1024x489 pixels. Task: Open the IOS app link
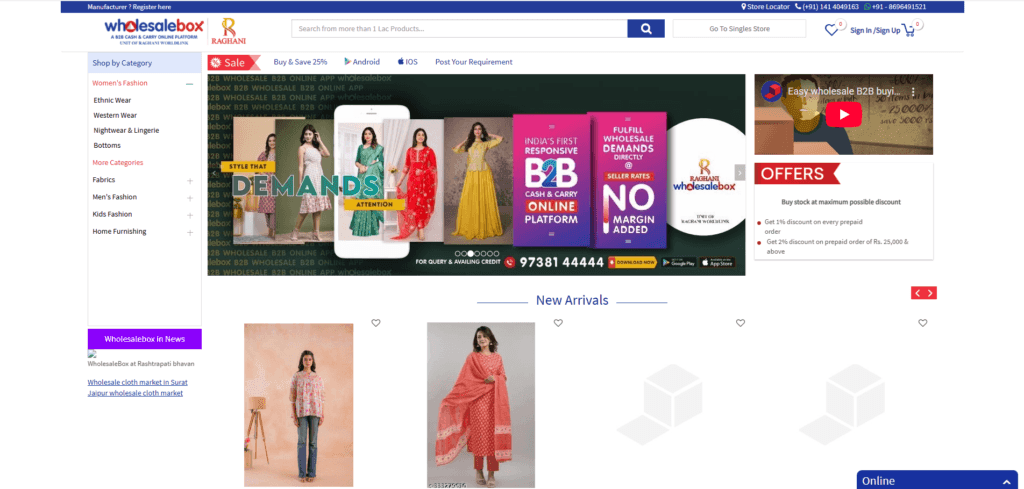pos(408,62)
